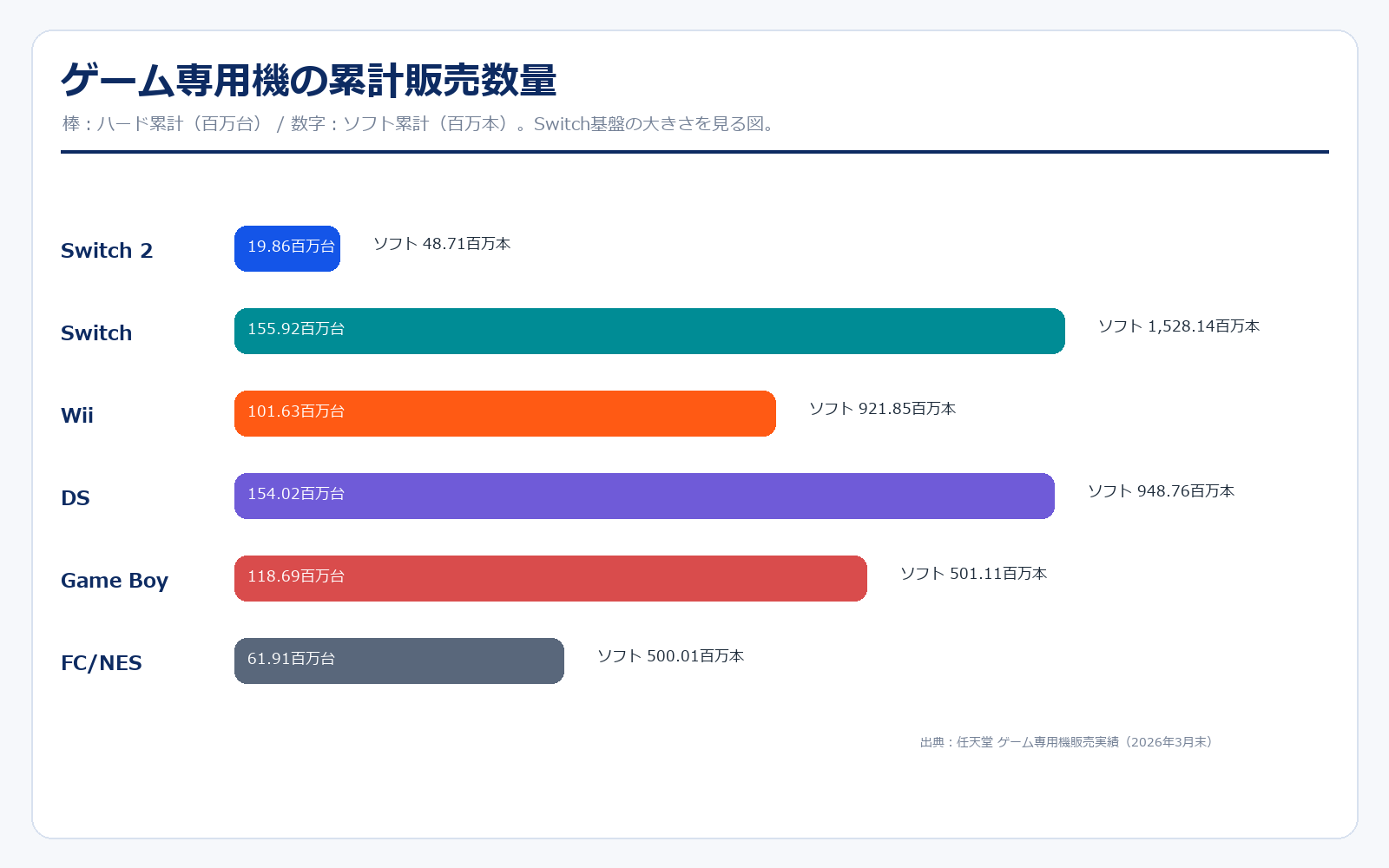Click the ソフト 500.01百万本 value

pyautogui.click(x=671, y=656)
